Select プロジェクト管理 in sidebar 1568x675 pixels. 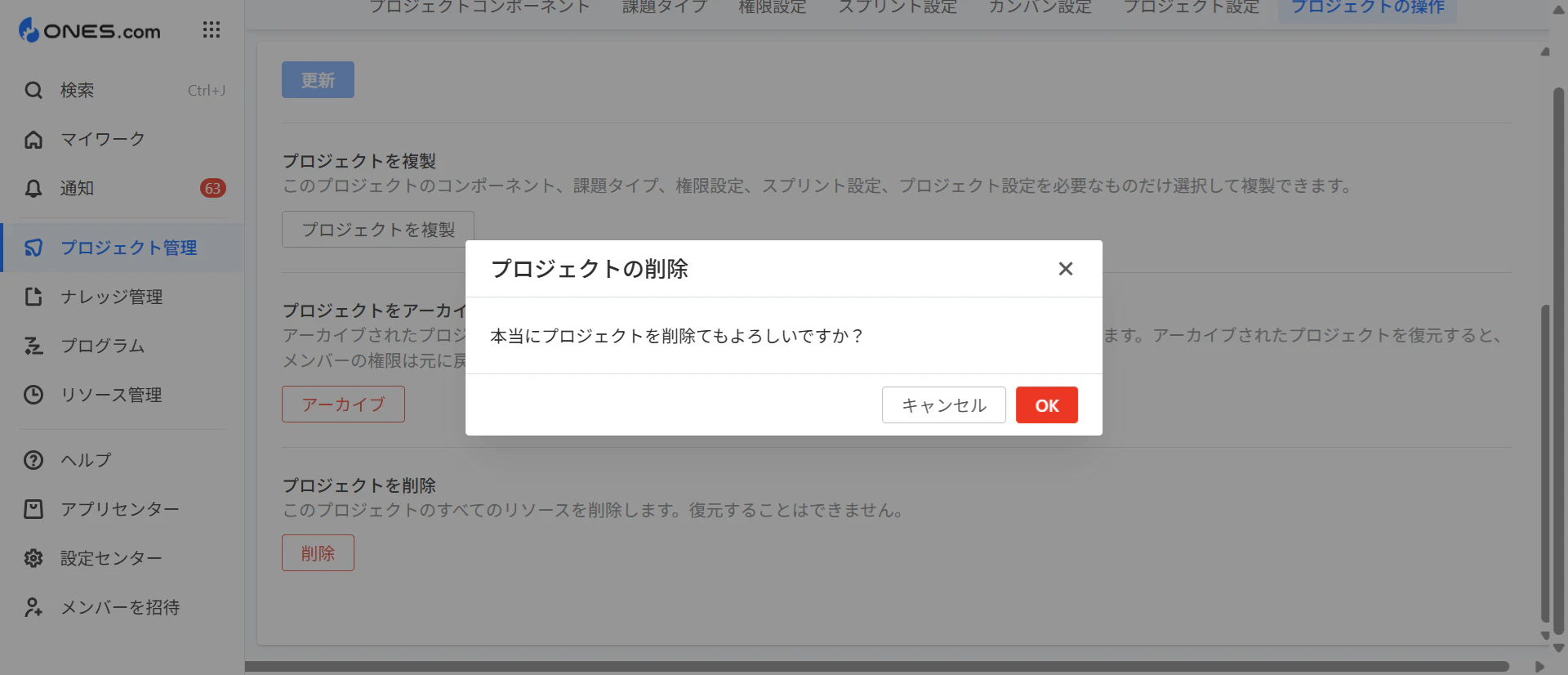[122, 248]
